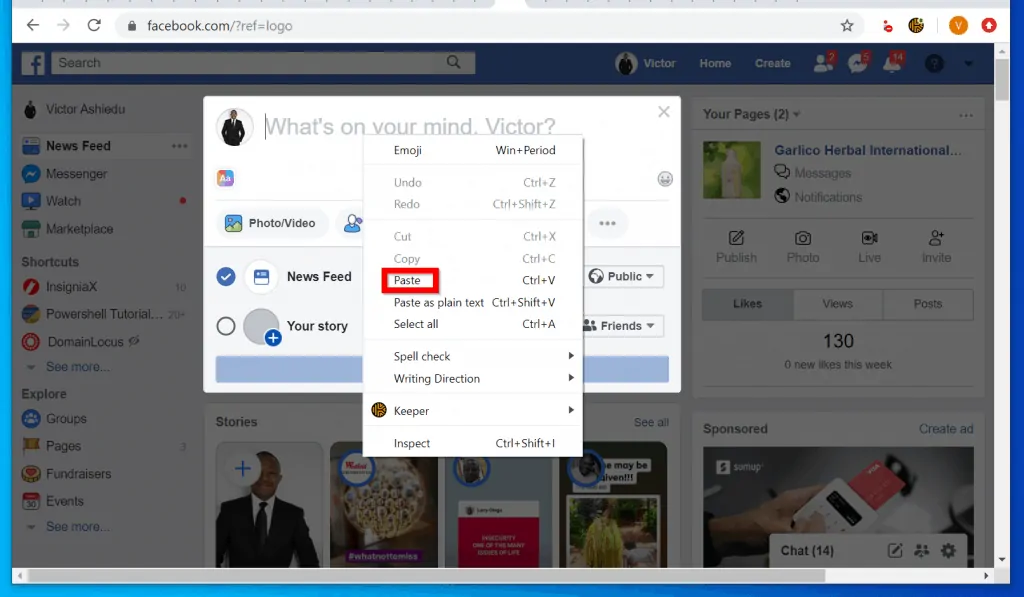Viewport: 1024px width, 597px height.
Task: Click the browser address bar URL
Action: click(x=219, y=26)
